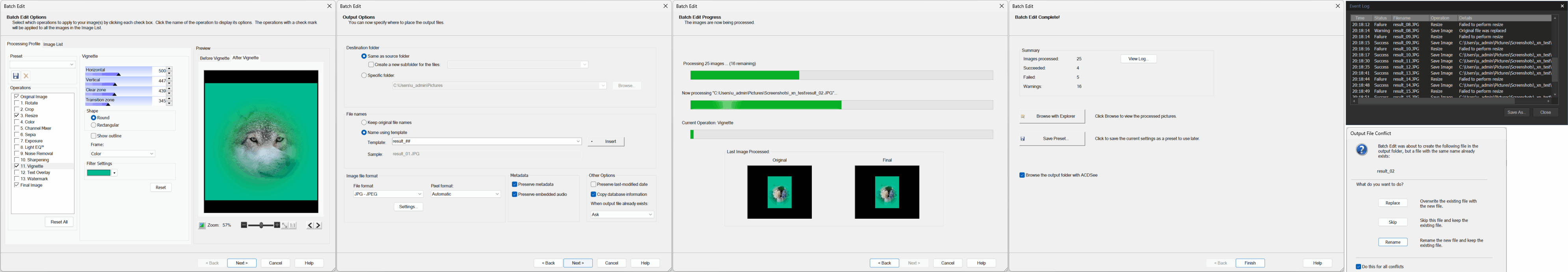The height and width of the screenshot is (272, 1568).
Task: Check Preserve last-modified date
Action: tap(593, 184)
